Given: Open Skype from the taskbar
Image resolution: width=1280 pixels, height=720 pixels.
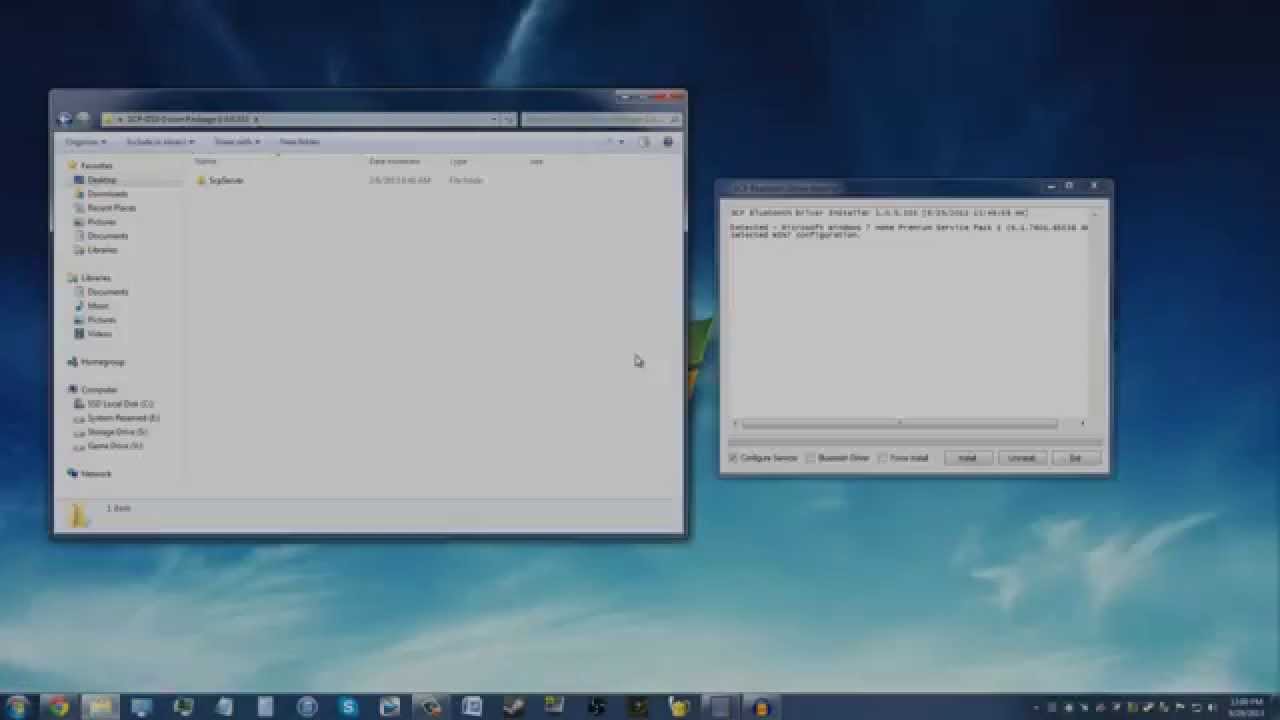Looking at the screenshot, I should coord(348,706).
